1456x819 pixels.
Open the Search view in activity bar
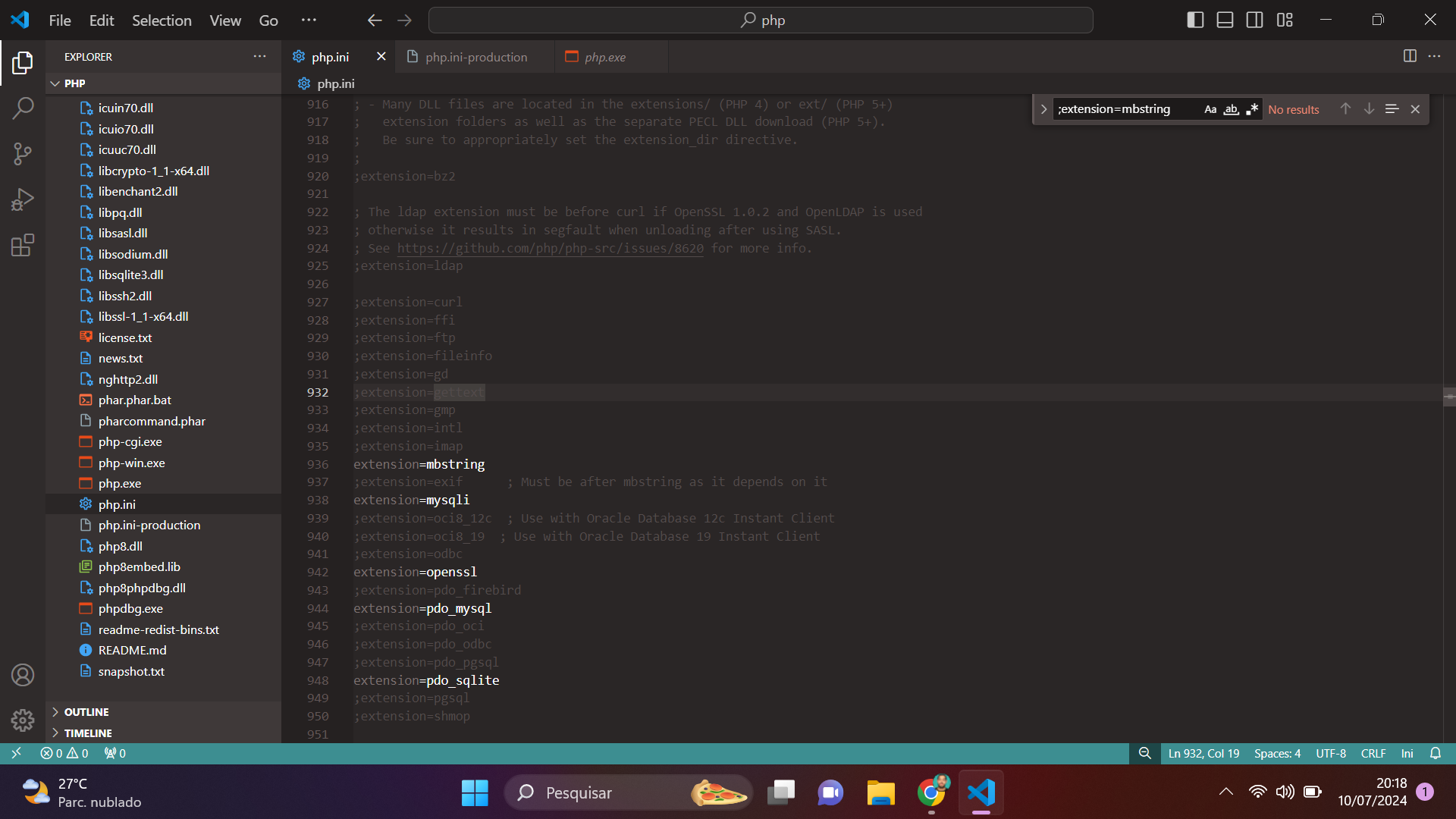(23, 108)
